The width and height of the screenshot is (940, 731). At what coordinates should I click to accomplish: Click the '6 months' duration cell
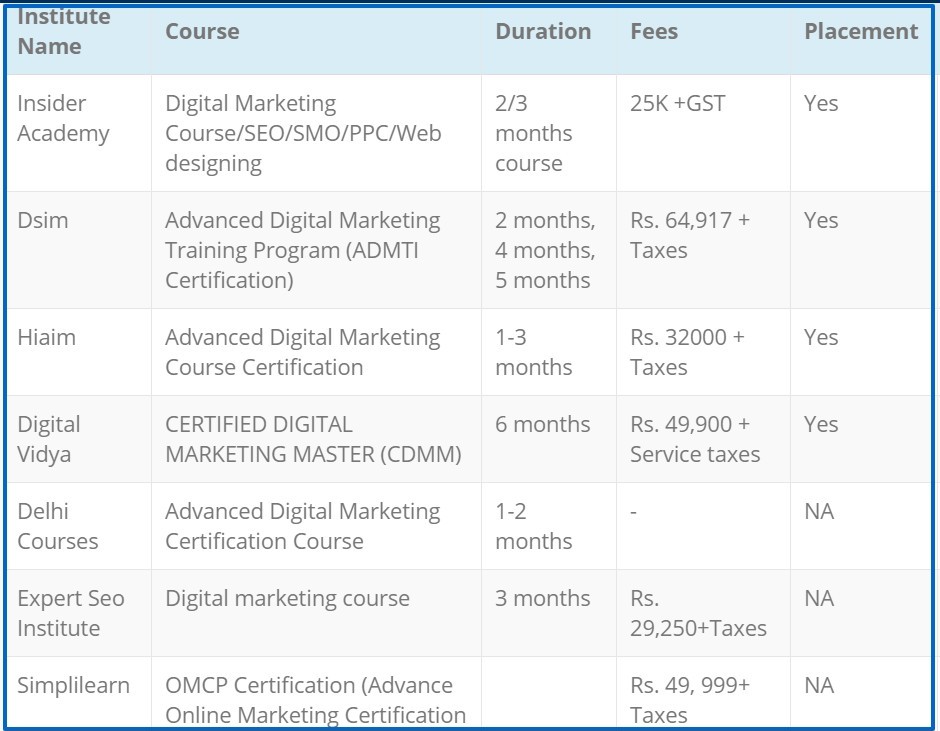pos(549,439)
